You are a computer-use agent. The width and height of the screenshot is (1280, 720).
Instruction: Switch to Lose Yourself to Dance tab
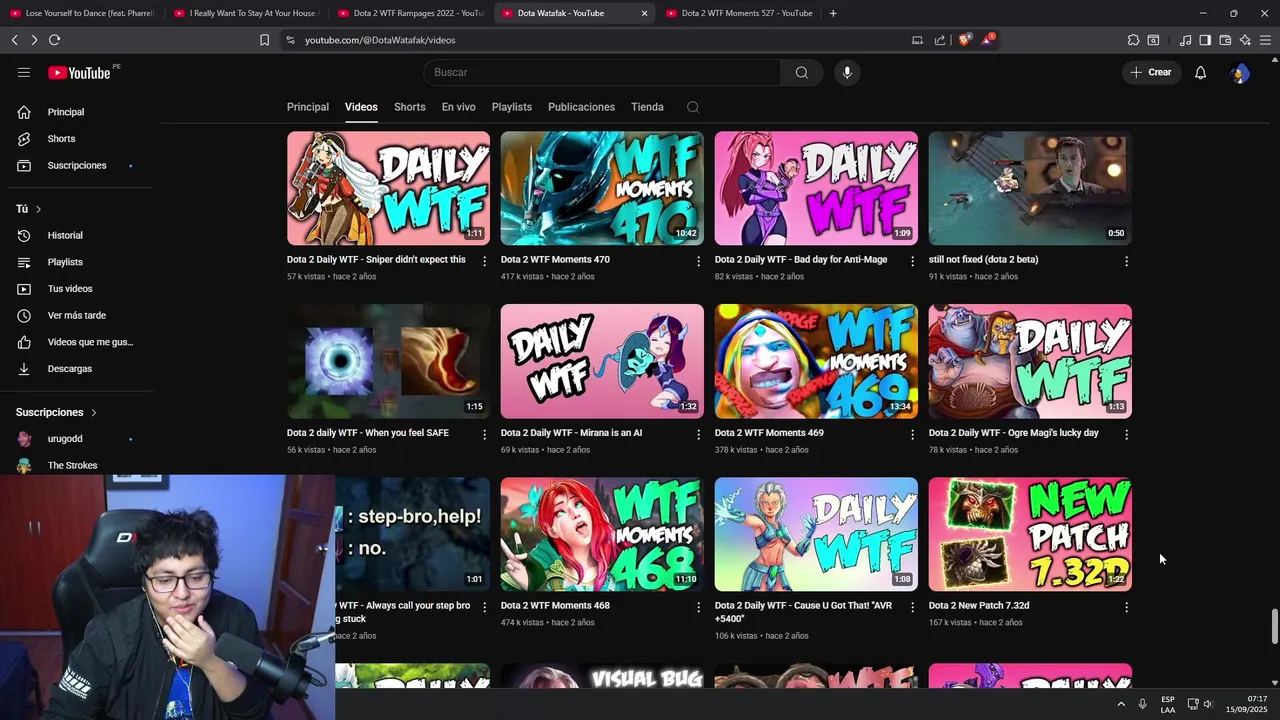click(82, 13)
